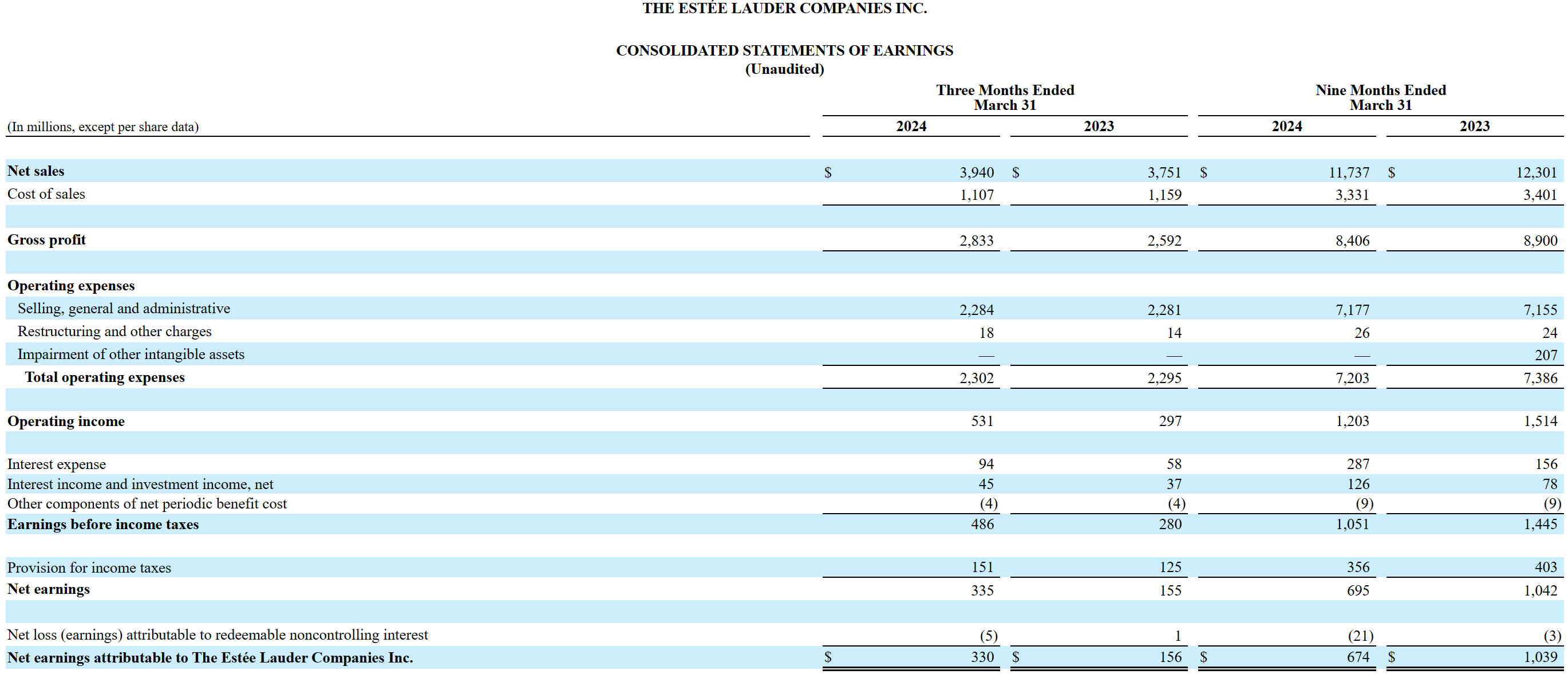
Task: Select attributable net earnings value 1,039
Action: pos(1540,657)
